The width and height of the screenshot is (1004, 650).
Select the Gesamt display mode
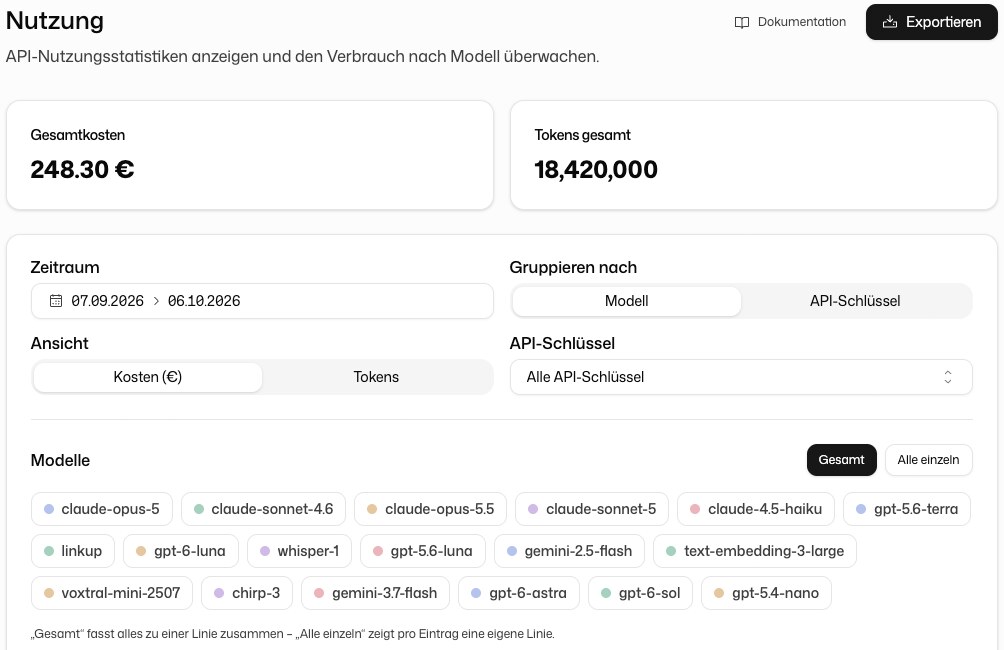(x=841, y=460)
